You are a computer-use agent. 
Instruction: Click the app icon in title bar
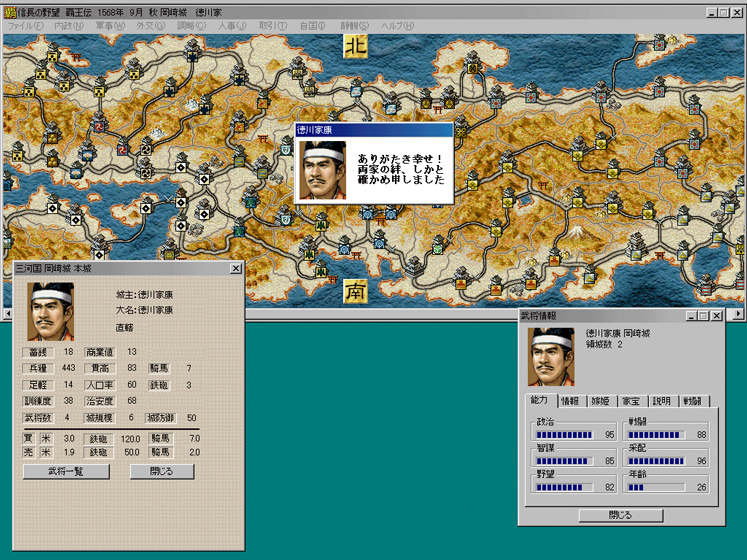pos(10,12)
